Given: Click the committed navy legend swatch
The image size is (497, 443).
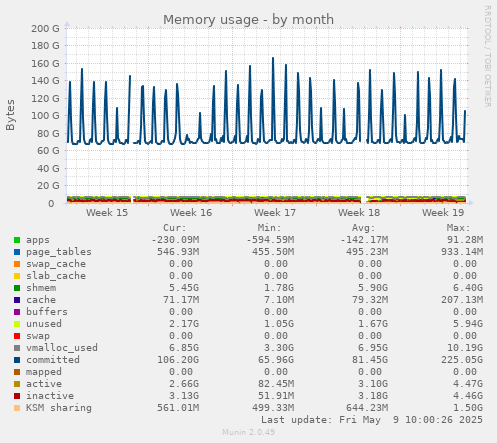Looking at the screenshot, I should (x=17, y=360).
